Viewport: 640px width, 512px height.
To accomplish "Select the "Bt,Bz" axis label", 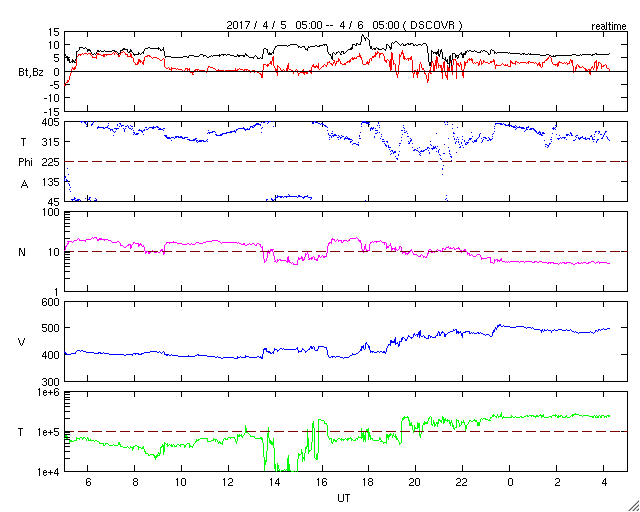I will click(x=31, y=74).
